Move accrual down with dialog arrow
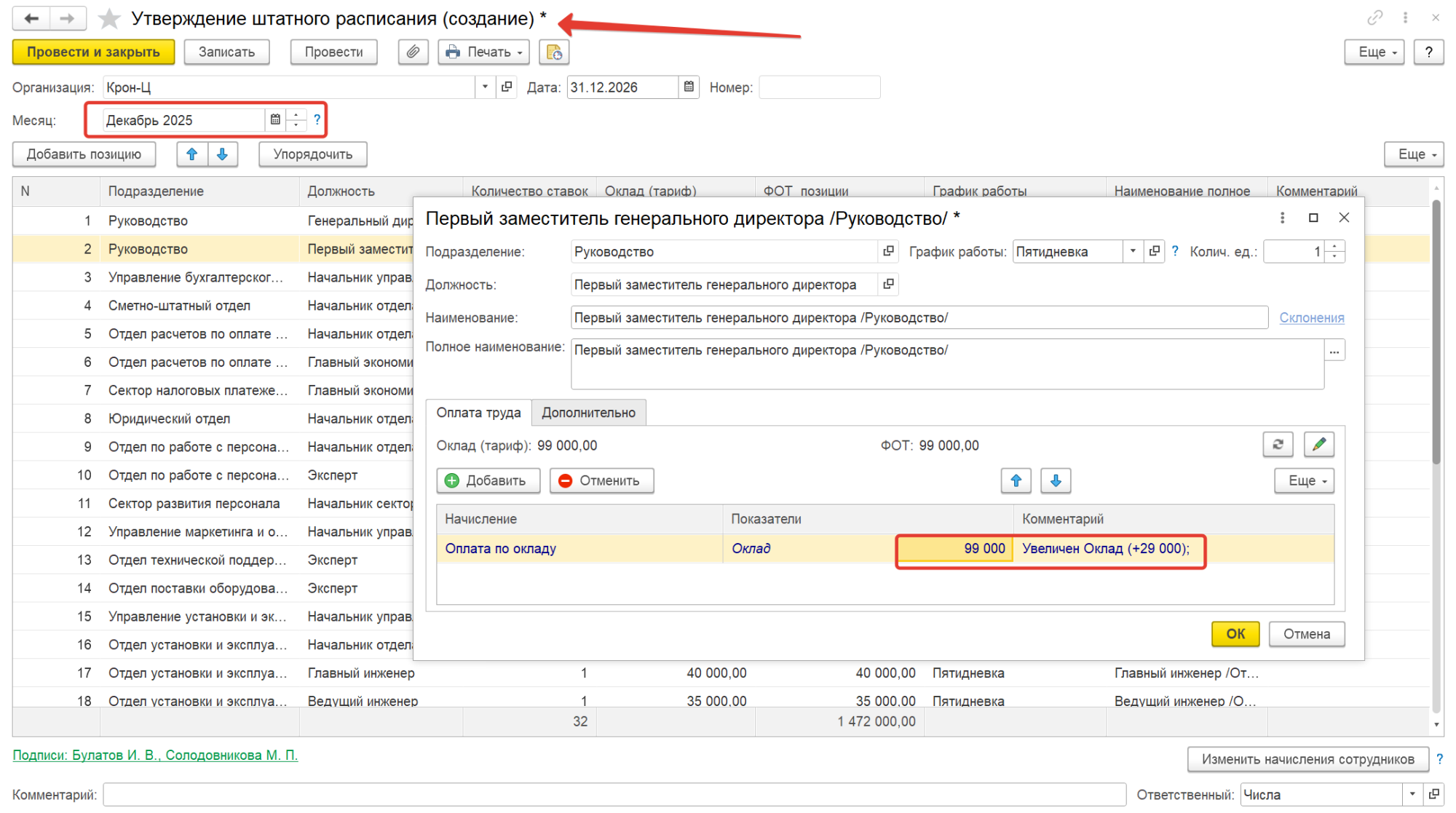The height and width of the screenshot is (813, 1456). click(1056, 480)
